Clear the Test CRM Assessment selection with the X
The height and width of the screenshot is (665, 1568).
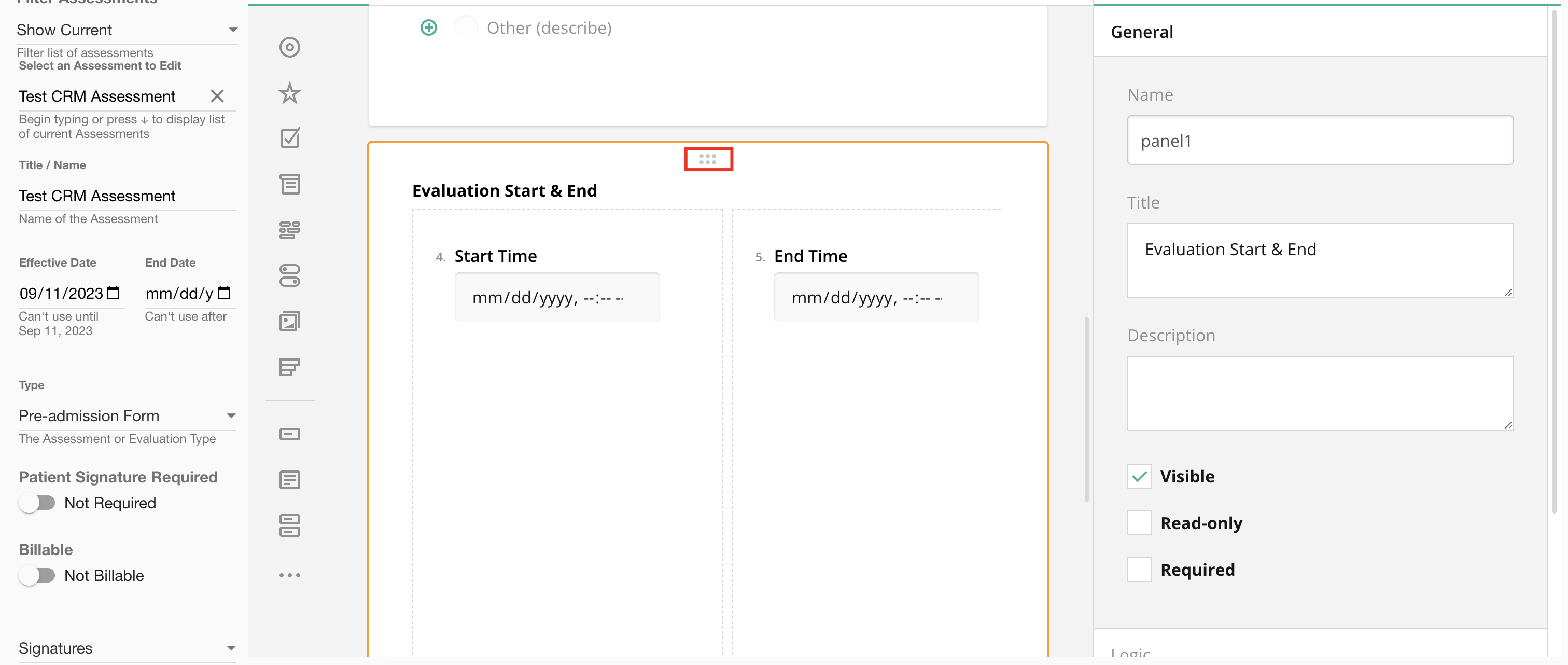(217, 96)
